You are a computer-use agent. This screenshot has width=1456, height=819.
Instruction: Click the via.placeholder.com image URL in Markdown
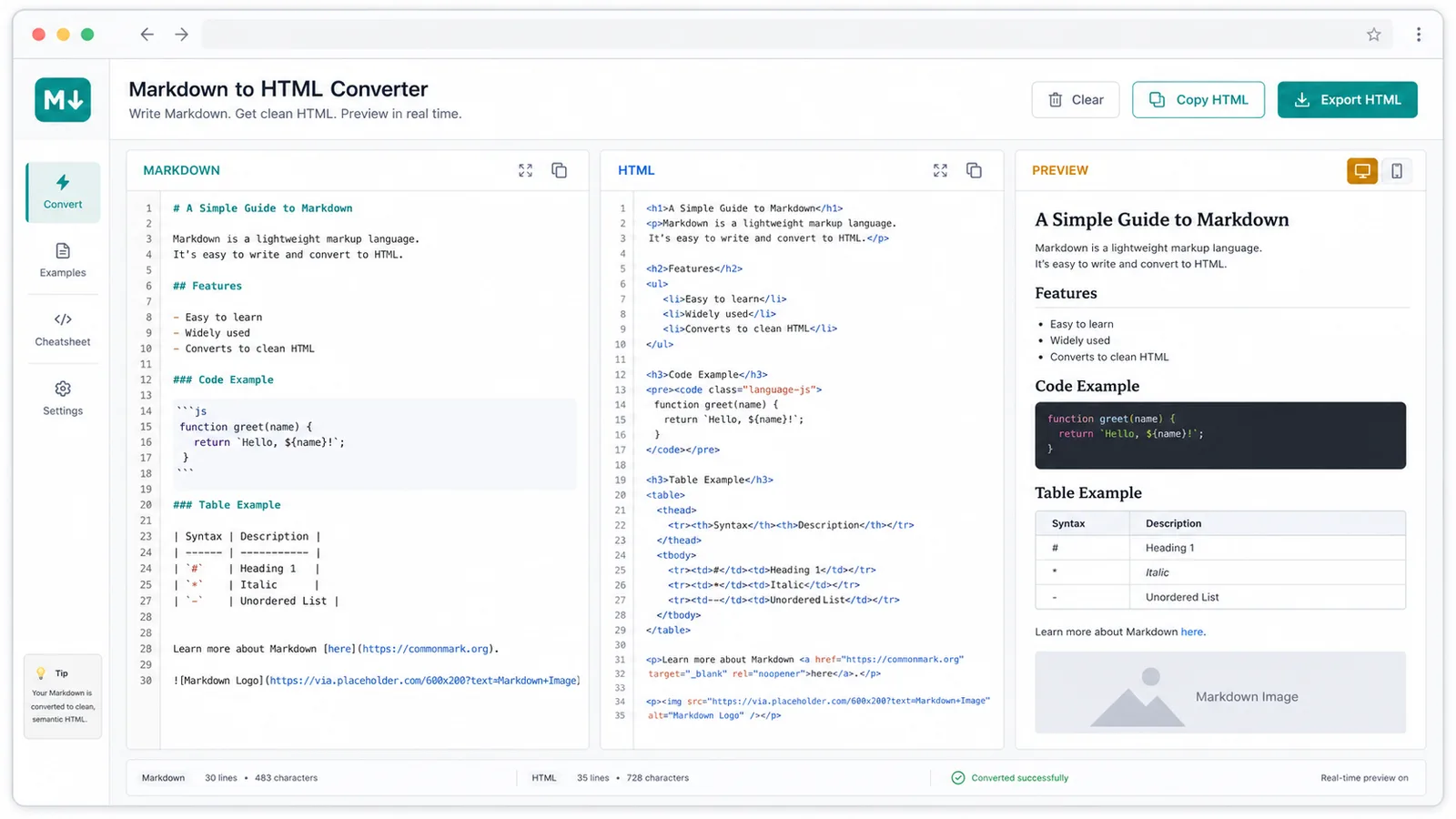coord(422,681)
